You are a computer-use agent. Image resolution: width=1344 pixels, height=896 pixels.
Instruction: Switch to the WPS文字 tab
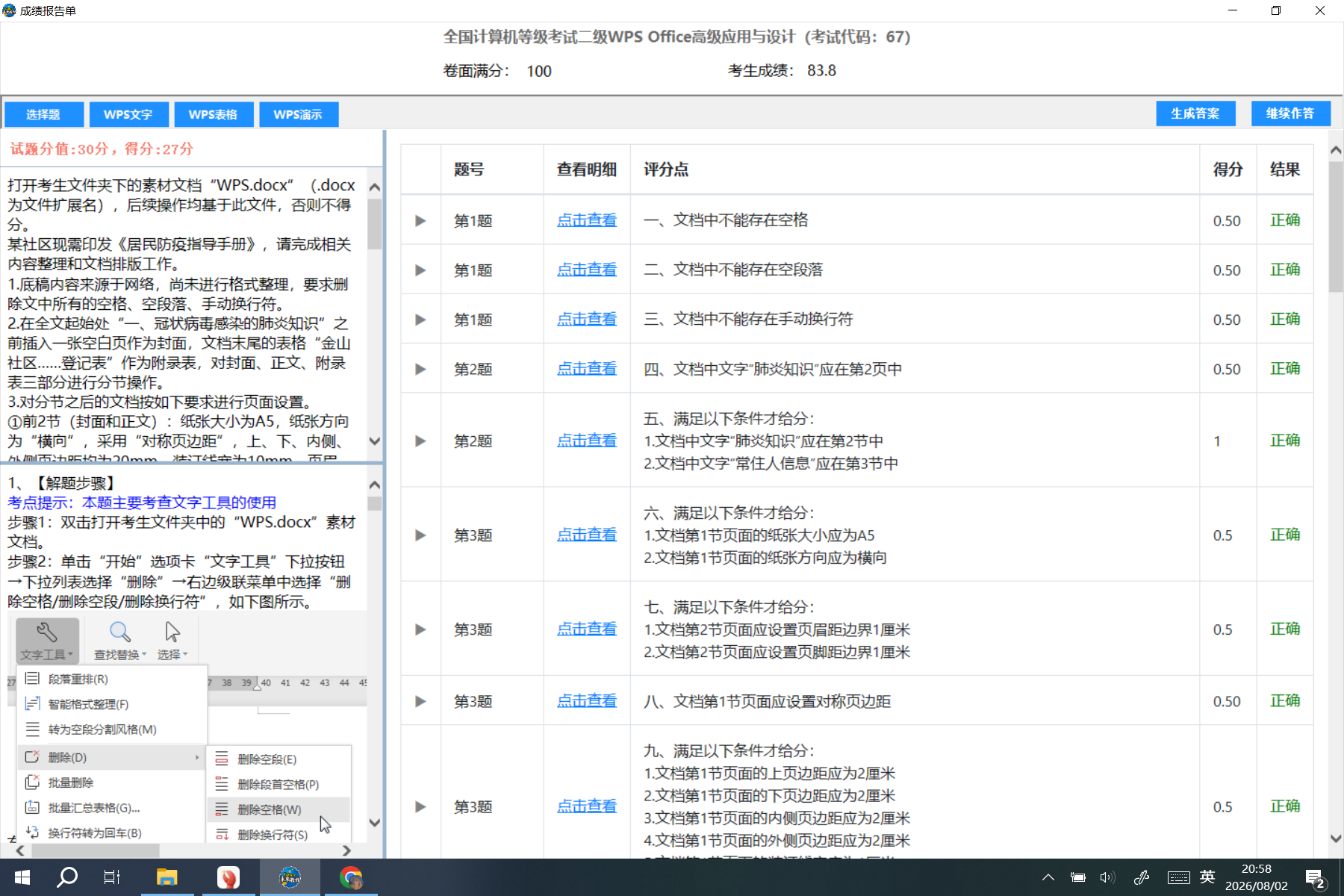(x=128, y=114)
